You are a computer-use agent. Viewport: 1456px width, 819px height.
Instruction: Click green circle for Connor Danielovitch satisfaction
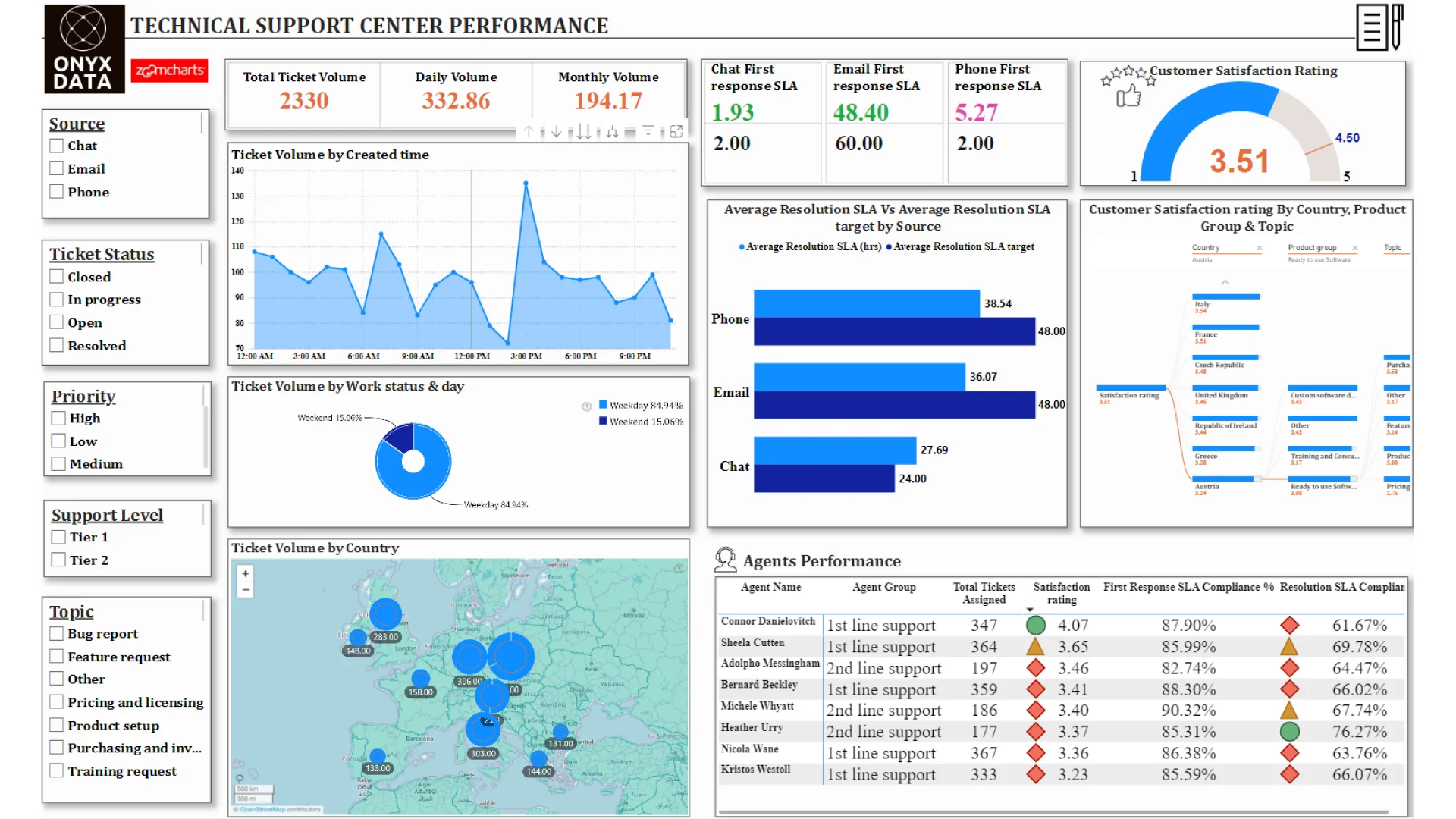1035,625
